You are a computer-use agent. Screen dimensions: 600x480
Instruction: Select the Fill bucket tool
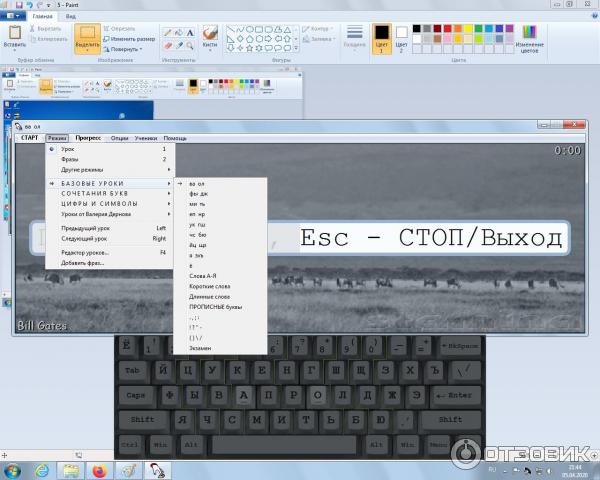tap(179, 33)
